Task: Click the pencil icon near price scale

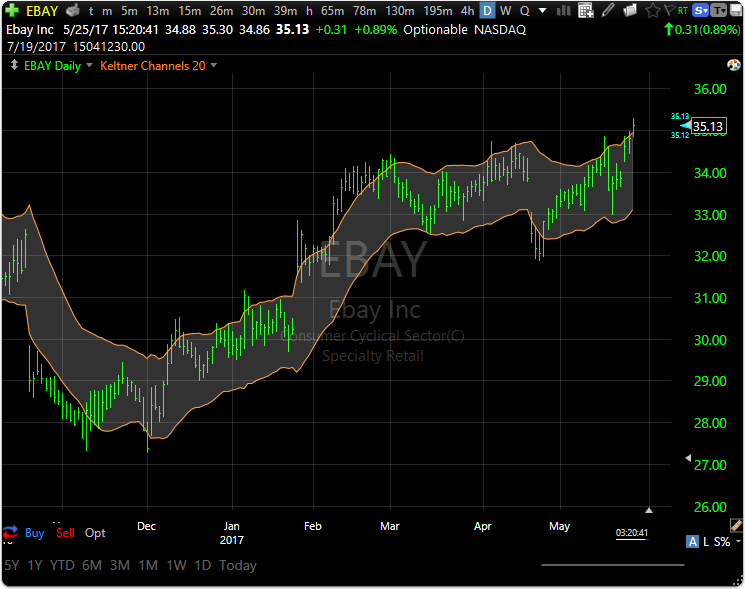Action: pos(736,525)
